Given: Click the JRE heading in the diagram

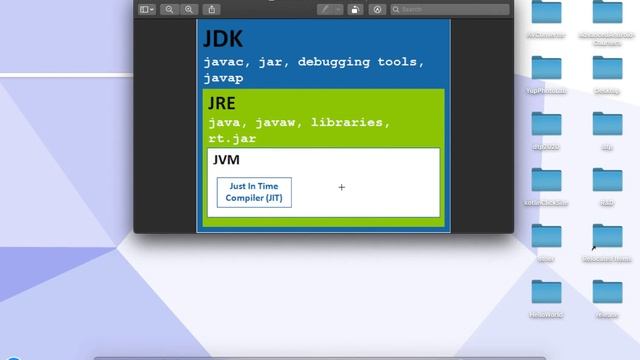Looking at the screenshot, I should coord(222,103).
